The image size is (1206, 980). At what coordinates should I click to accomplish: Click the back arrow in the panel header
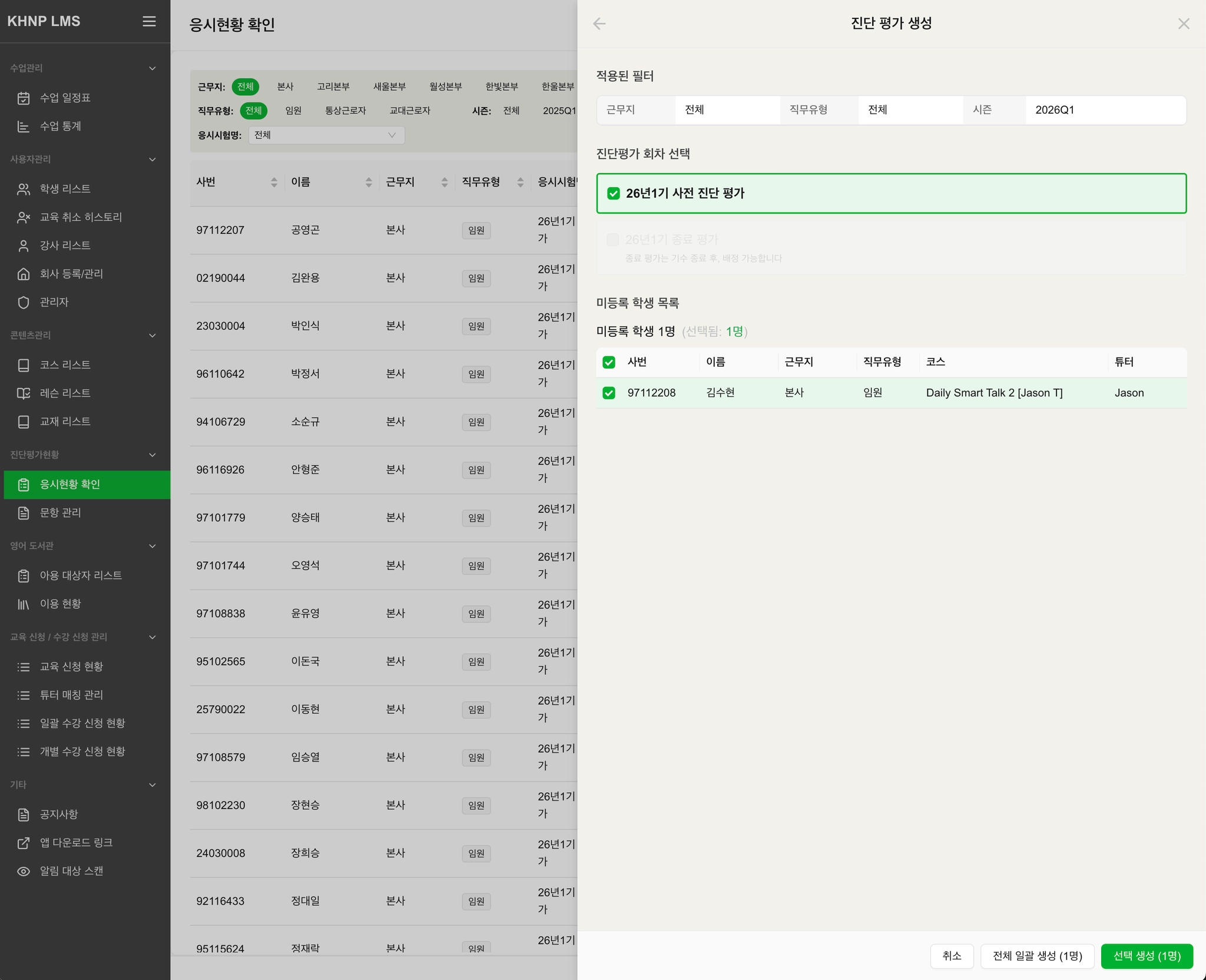[599, 24]
